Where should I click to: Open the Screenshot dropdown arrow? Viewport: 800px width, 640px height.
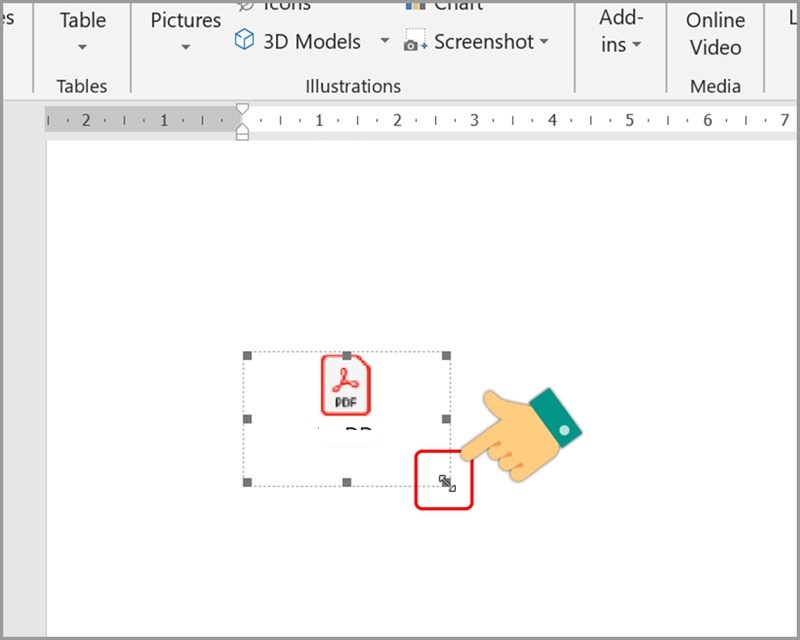(x=544, y=42)
